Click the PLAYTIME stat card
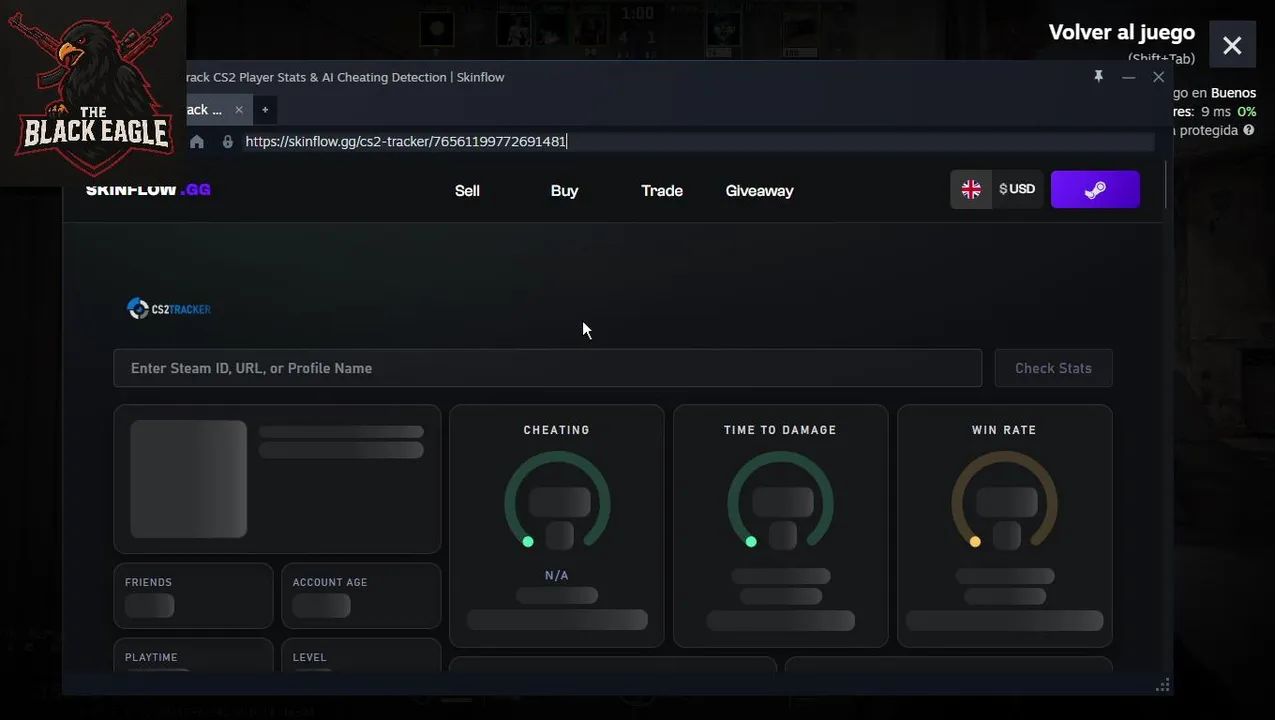 pyautogui.click(x=193, y=654)
